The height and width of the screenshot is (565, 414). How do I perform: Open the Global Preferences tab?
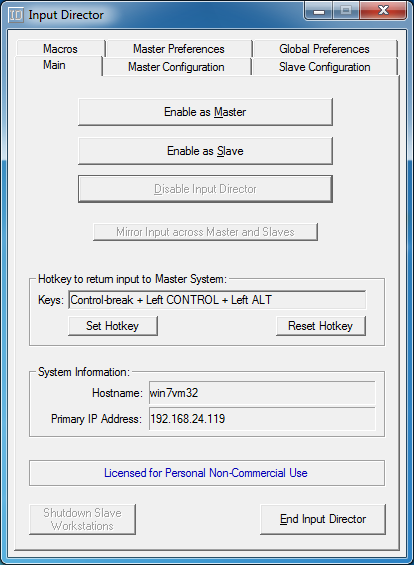(x=324, y=49)
